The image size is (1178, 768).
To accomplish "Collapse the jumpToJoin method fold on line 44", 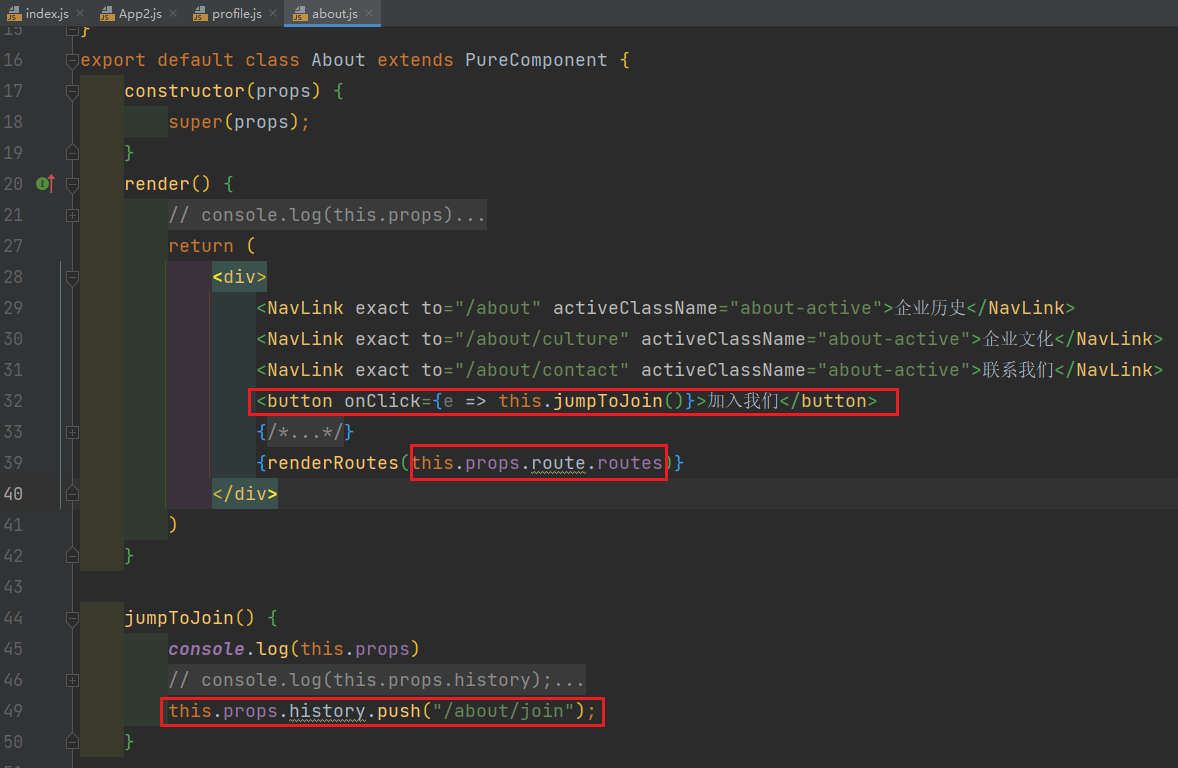I will [72, 618].
